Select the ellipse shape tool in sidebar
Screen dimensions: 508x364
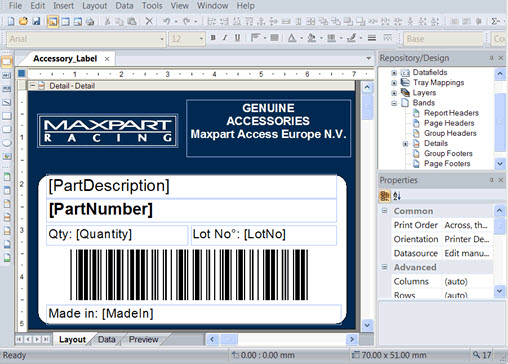(7, 143)
